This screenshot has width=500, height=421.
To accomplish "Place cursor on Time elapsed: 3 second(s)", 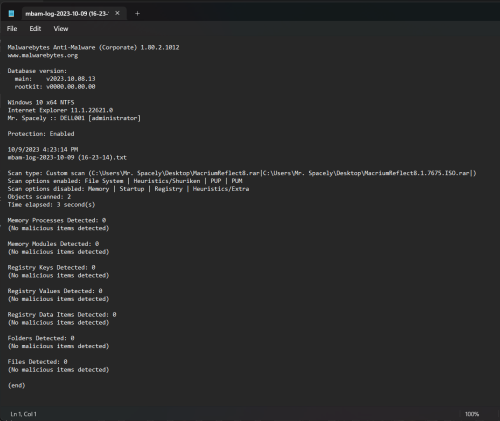I will (51, 205).
